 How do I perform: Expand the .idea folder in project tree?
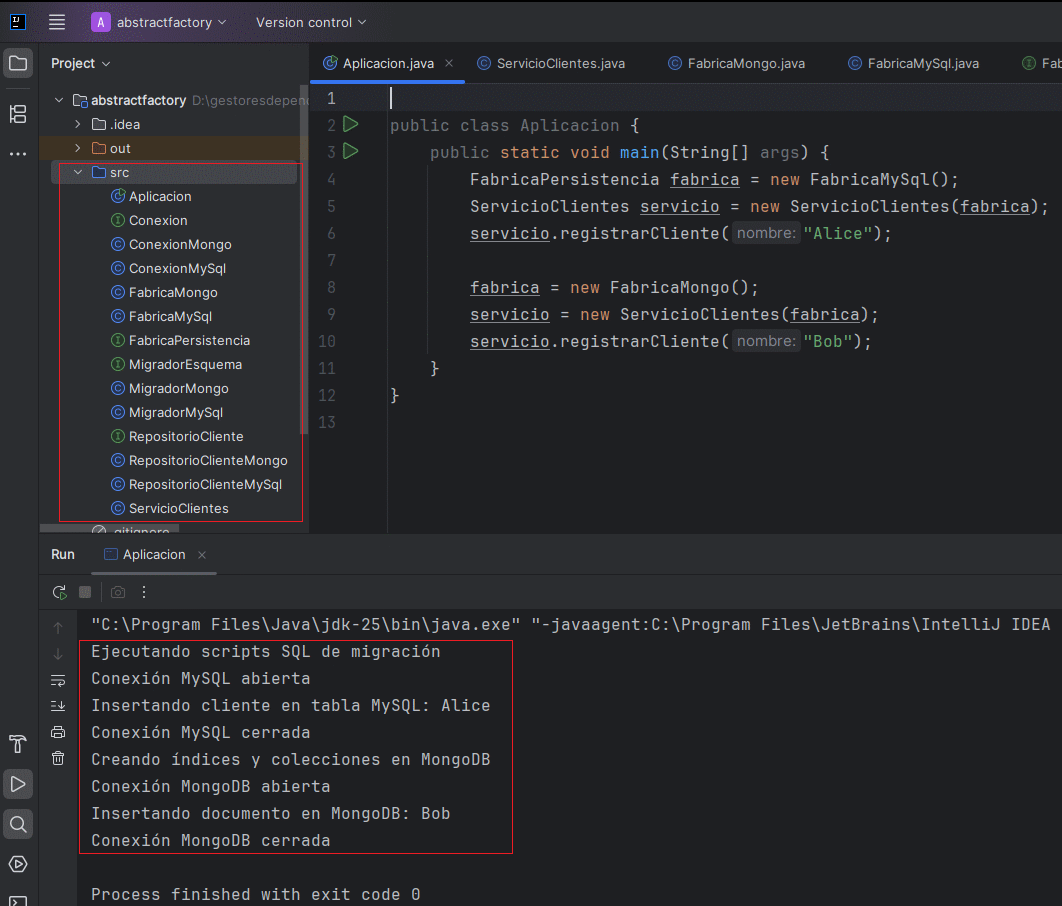coord(78,124)
